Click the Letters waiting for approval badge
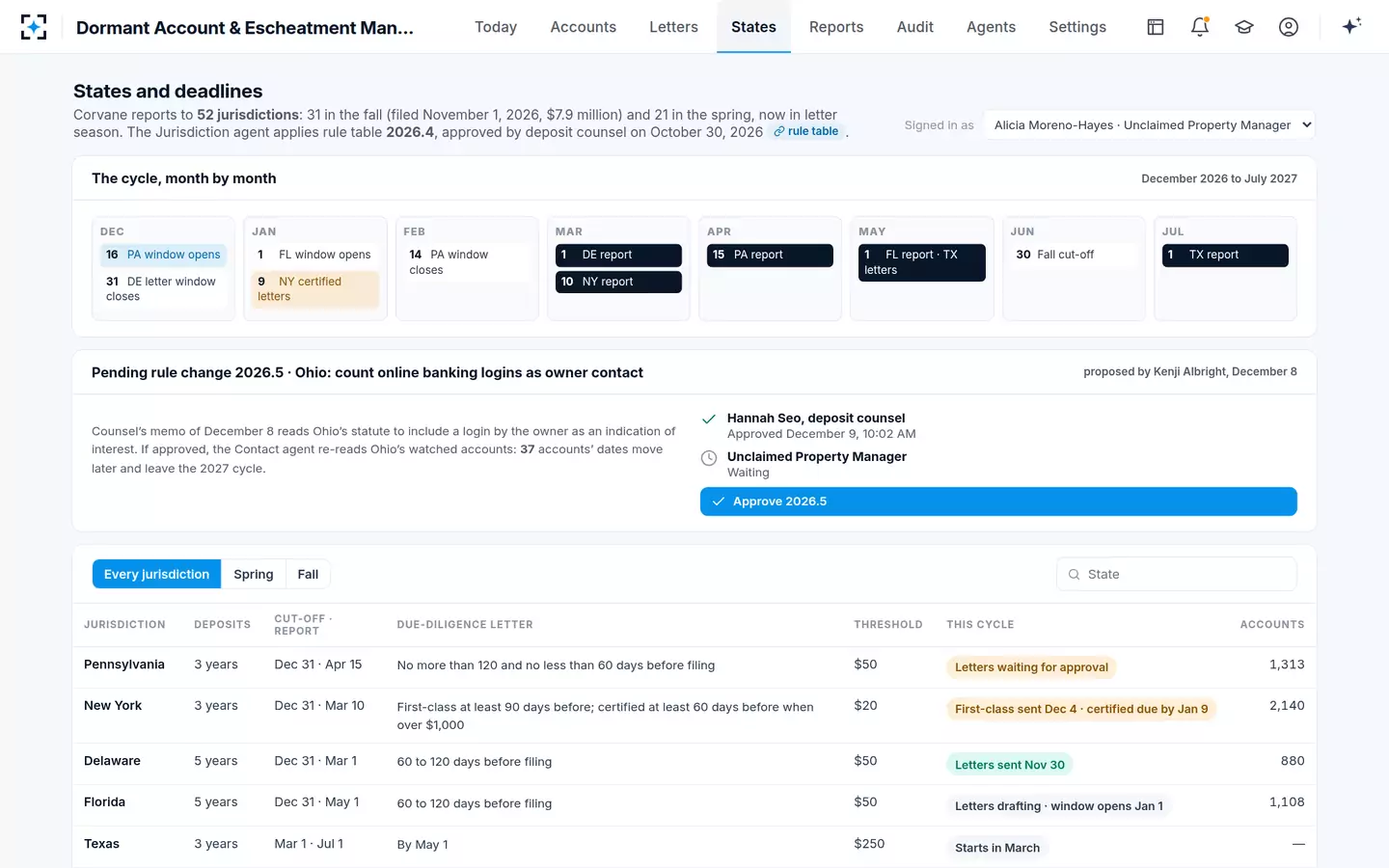1389x868 pixels. coord(1031,667)
